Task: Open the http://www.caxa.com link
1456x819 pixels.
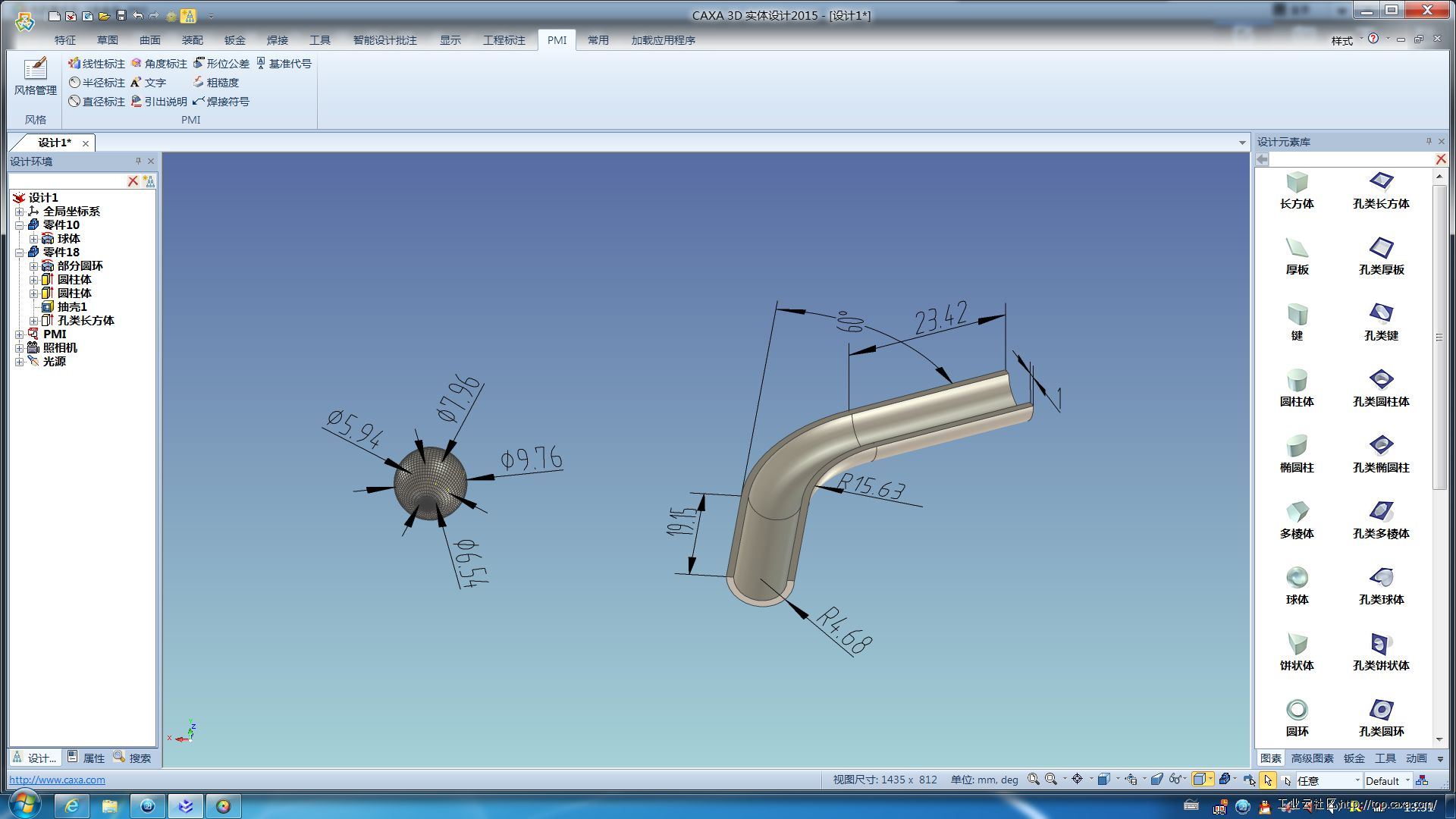Action: click(57, 780)
